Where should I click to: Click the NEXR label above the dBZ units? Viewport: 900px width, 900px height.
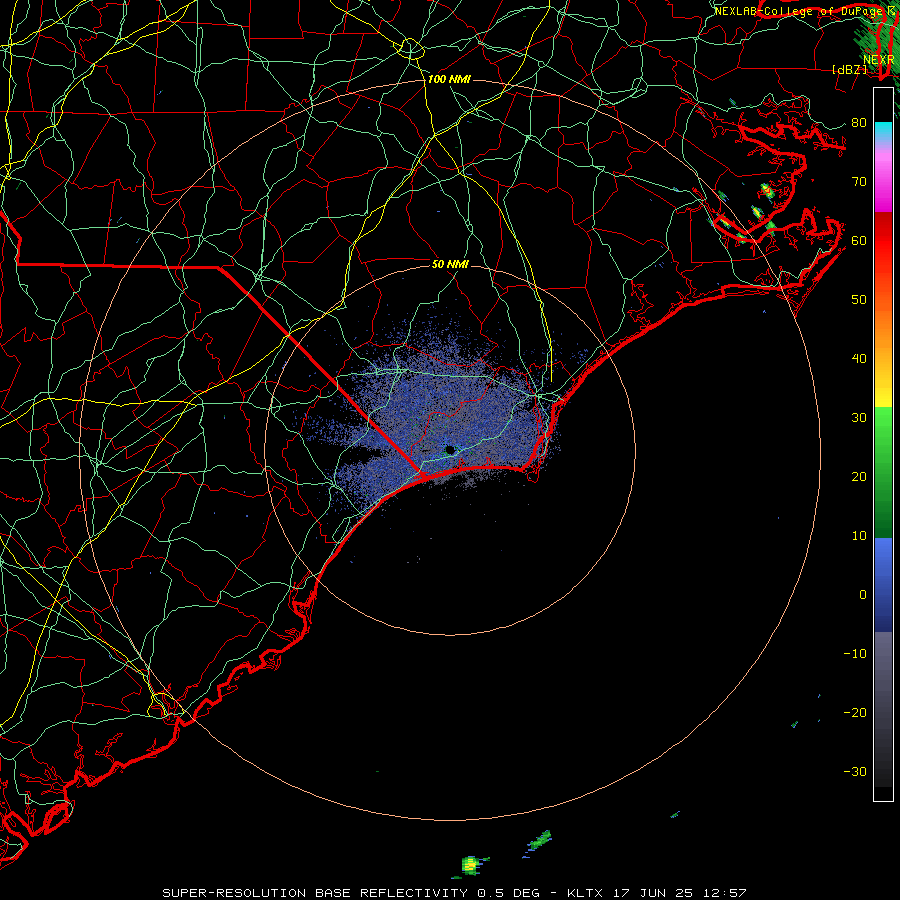coord(879,60)
